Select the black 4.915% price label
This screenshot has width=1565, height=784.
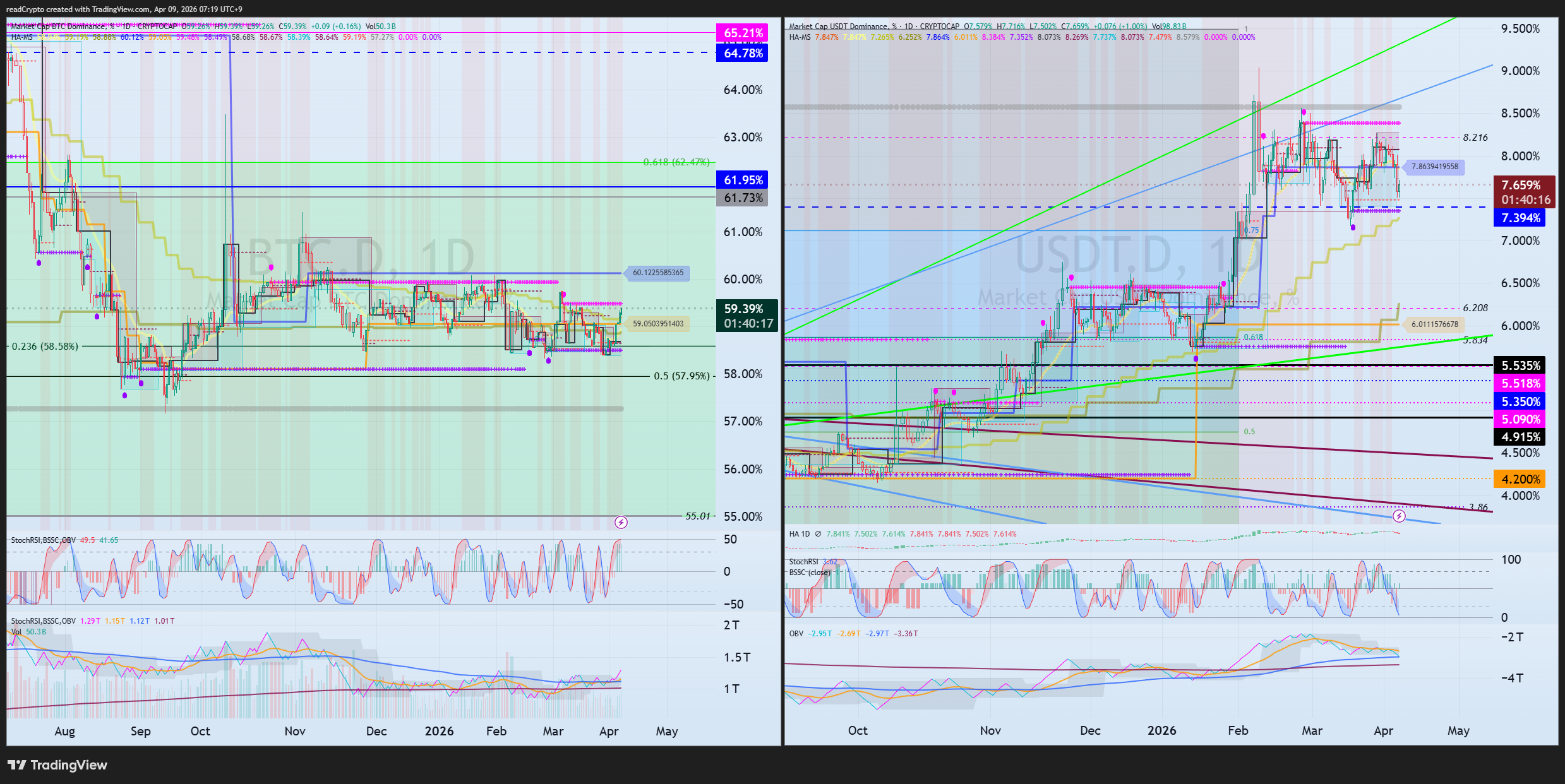pyautogui.click(x=1520, y=437)
